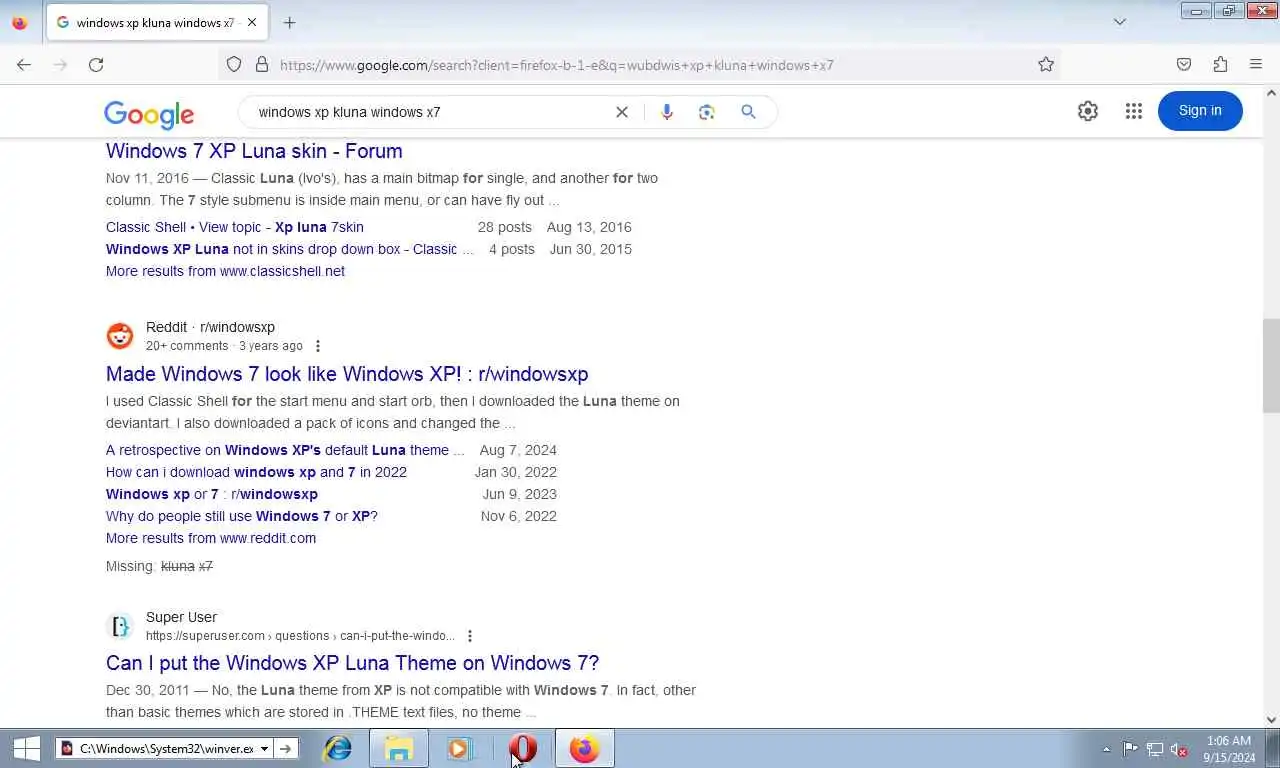The width and height of the screenshot is (1280, 768).
Task: Open the muted volume tray icon
Action: [x=1179, y=749]
